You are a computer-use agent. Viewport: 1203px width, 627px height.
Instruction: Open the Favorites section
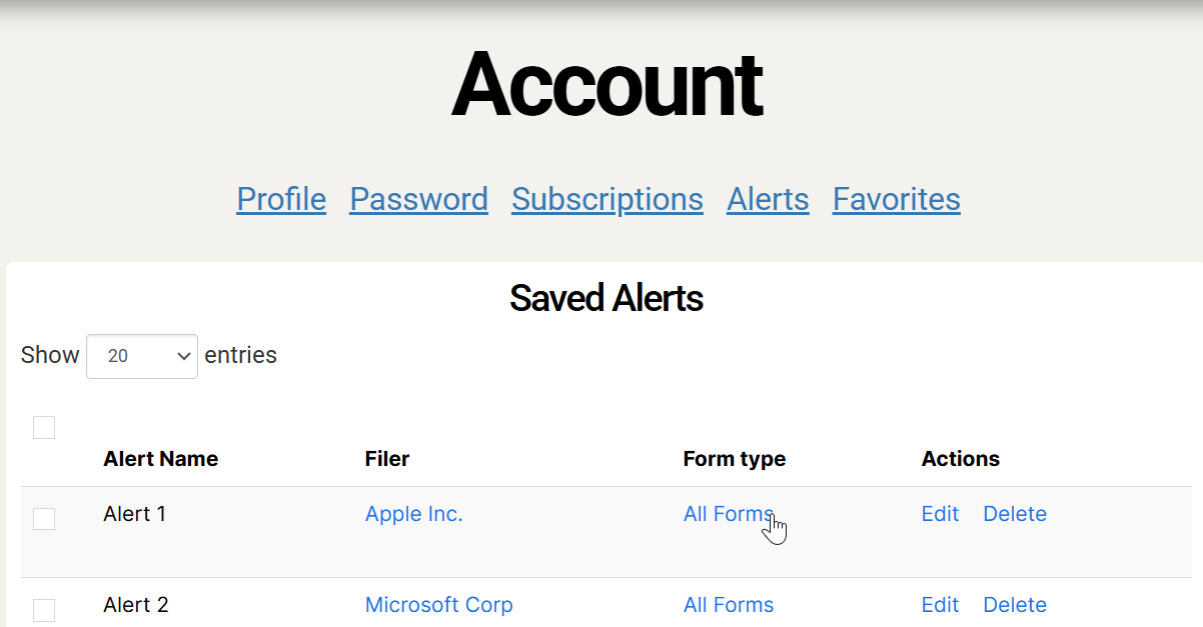(896, 199)
